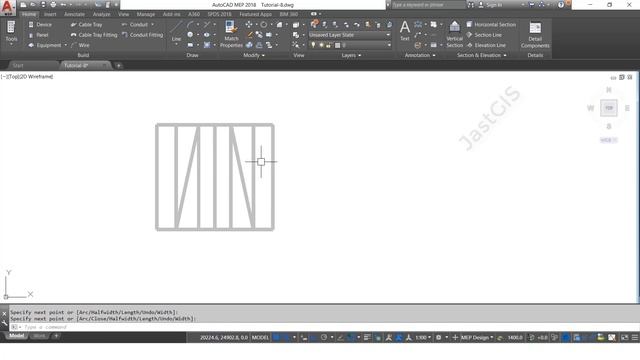Toggle the layer on/off lightbulb icon
Image resolution: width=640 pixels, height=360 pixels.
(x=313, y=45)
